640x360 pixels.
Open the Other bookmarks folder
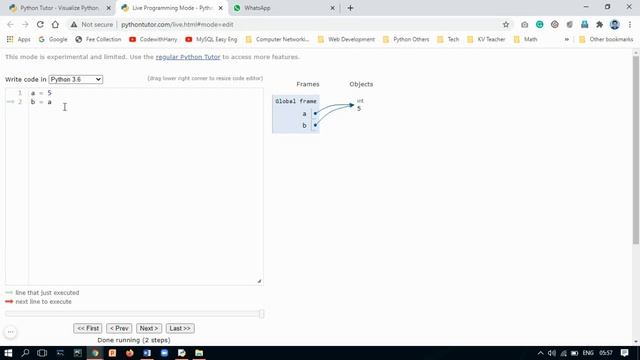[606, 39]
